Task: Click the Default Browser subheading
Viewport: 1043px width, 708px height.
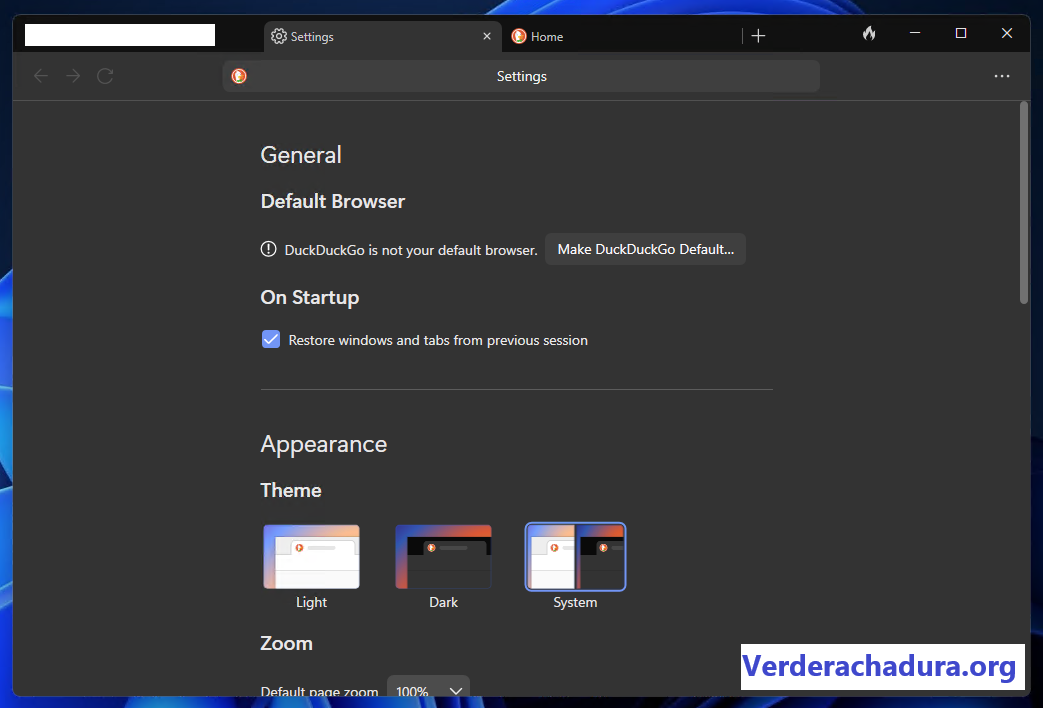Action: coord(333,201)
